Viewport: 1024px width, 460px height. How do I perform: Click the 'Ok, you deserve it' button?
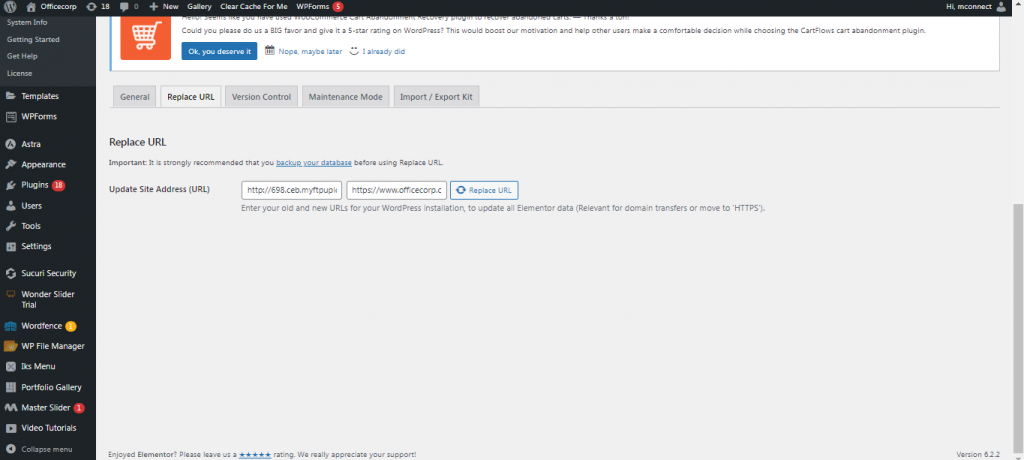[x=219, y=51]
